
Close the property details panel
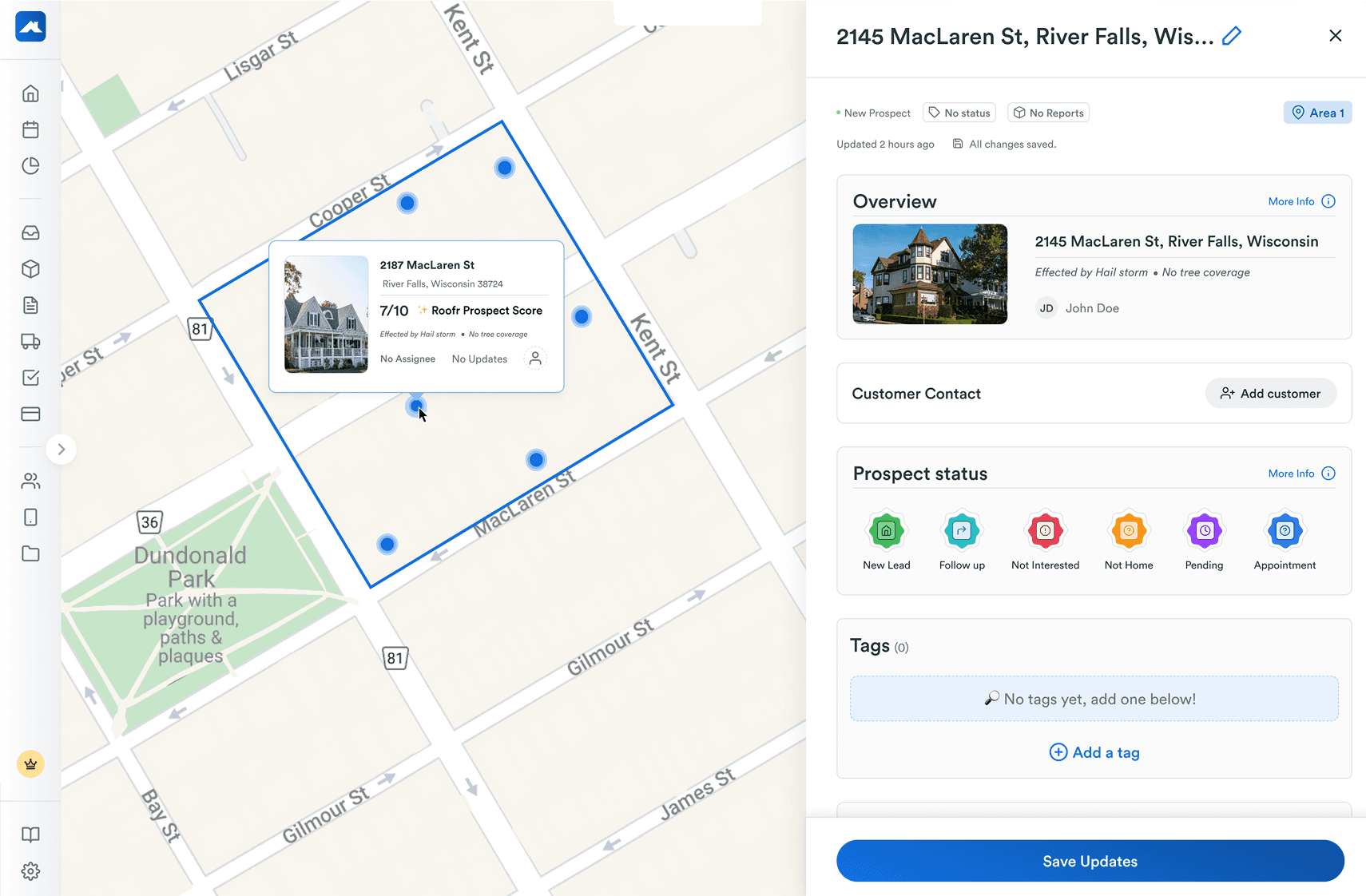point(1336,36)
